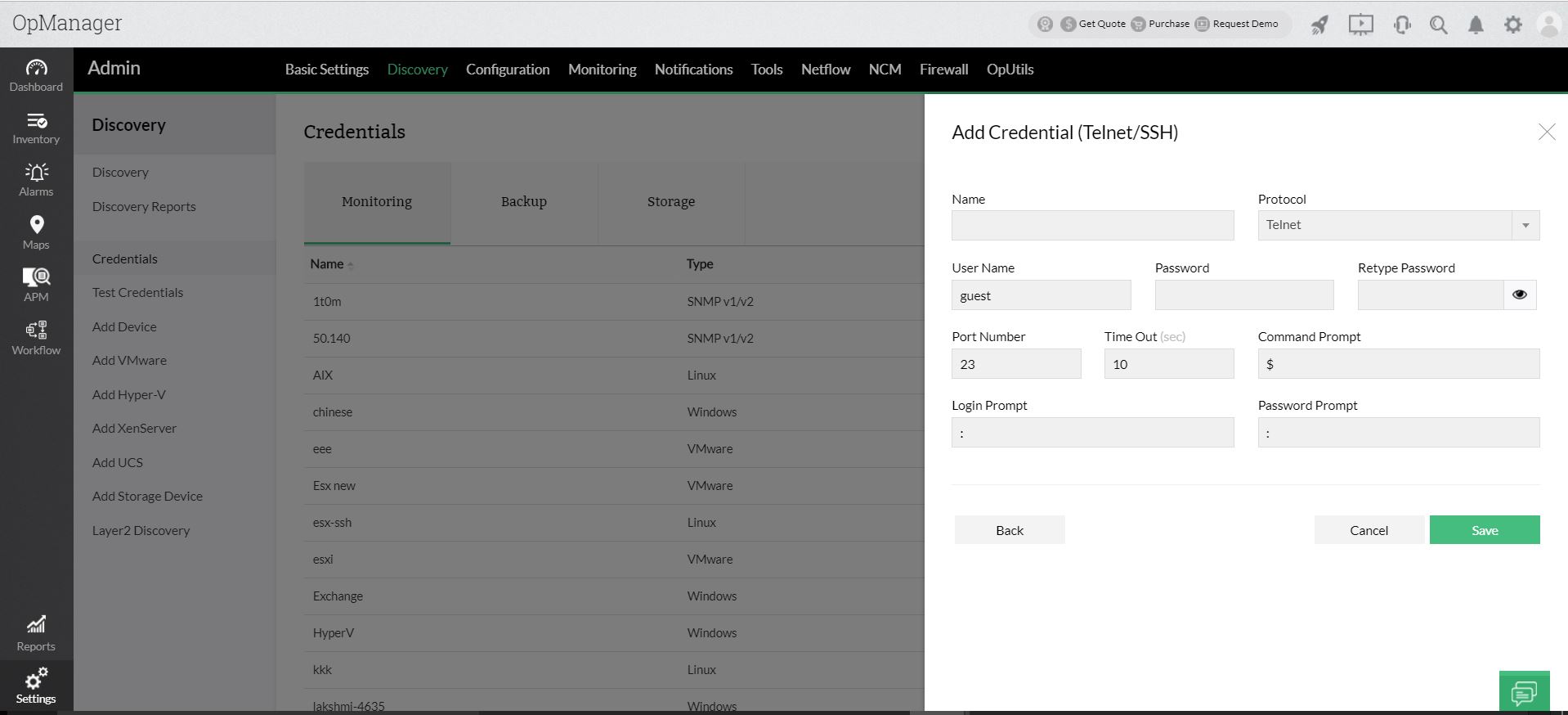This screenshot has width=1568, height=715.
Task: Click the credential Name input field
Action: pos(1092,226)
